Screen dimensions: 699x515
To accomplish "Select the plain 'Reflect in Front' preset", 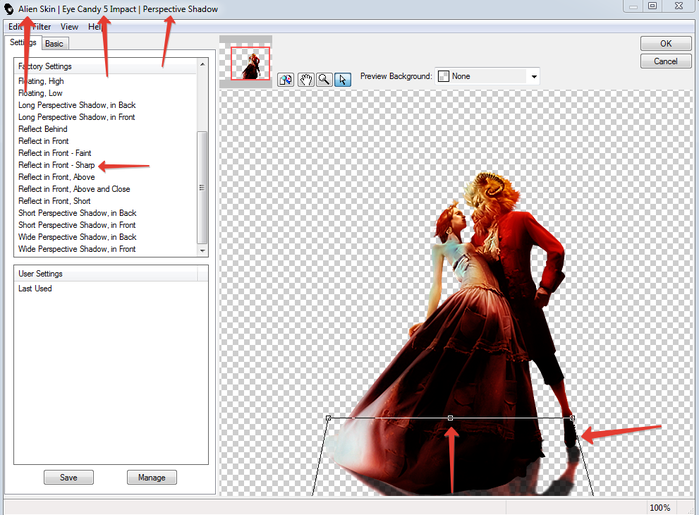I will point(43,141).
